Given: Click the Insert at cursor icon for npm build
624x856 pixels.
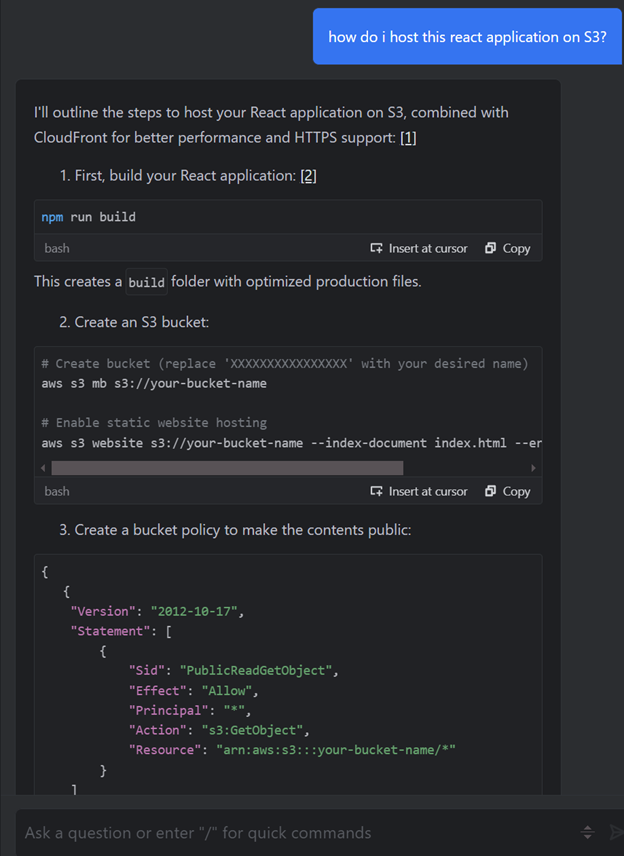Looking at the screenshot, I should click(377, 248).
